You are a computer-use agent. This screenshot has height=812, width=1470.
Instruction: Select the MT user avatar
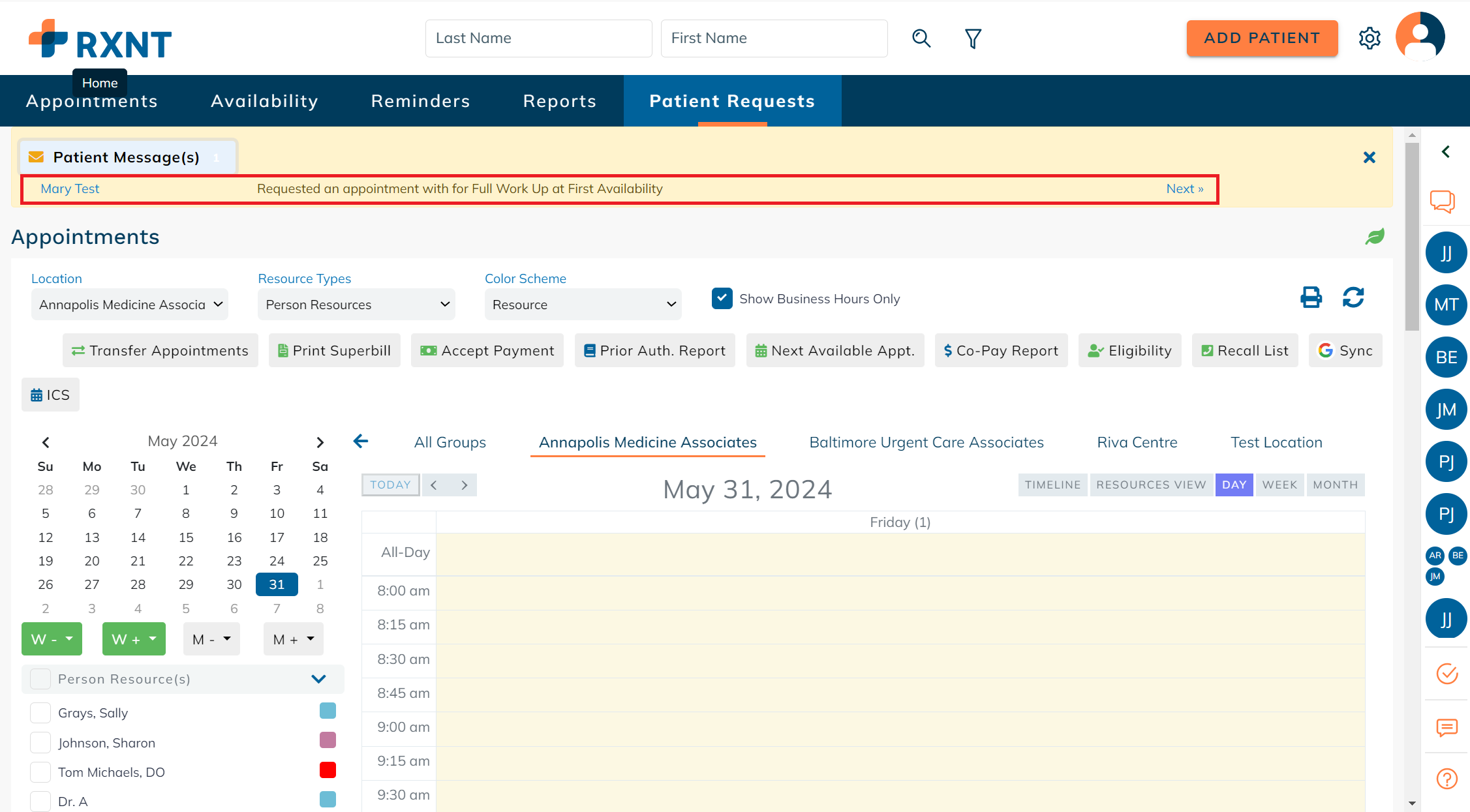click(x=1447, y=305)
